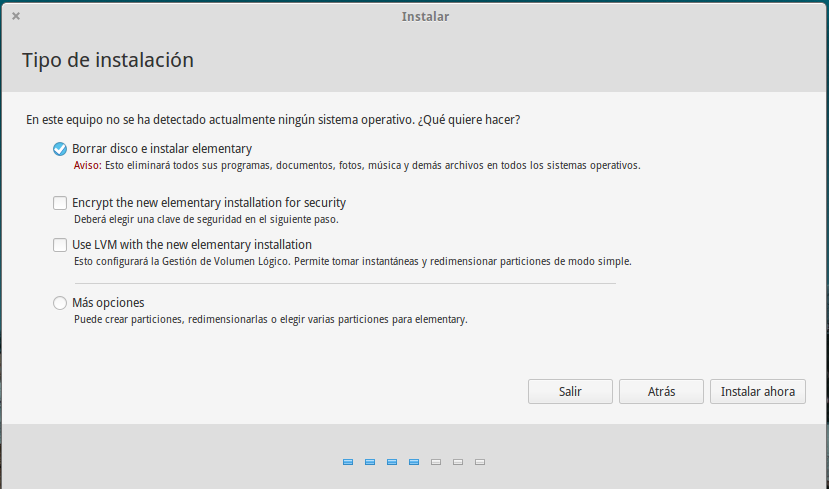Go back with the Atrás button
Image resolution: width=829 pixels, height=489 pixels.
tap(660, 391)
